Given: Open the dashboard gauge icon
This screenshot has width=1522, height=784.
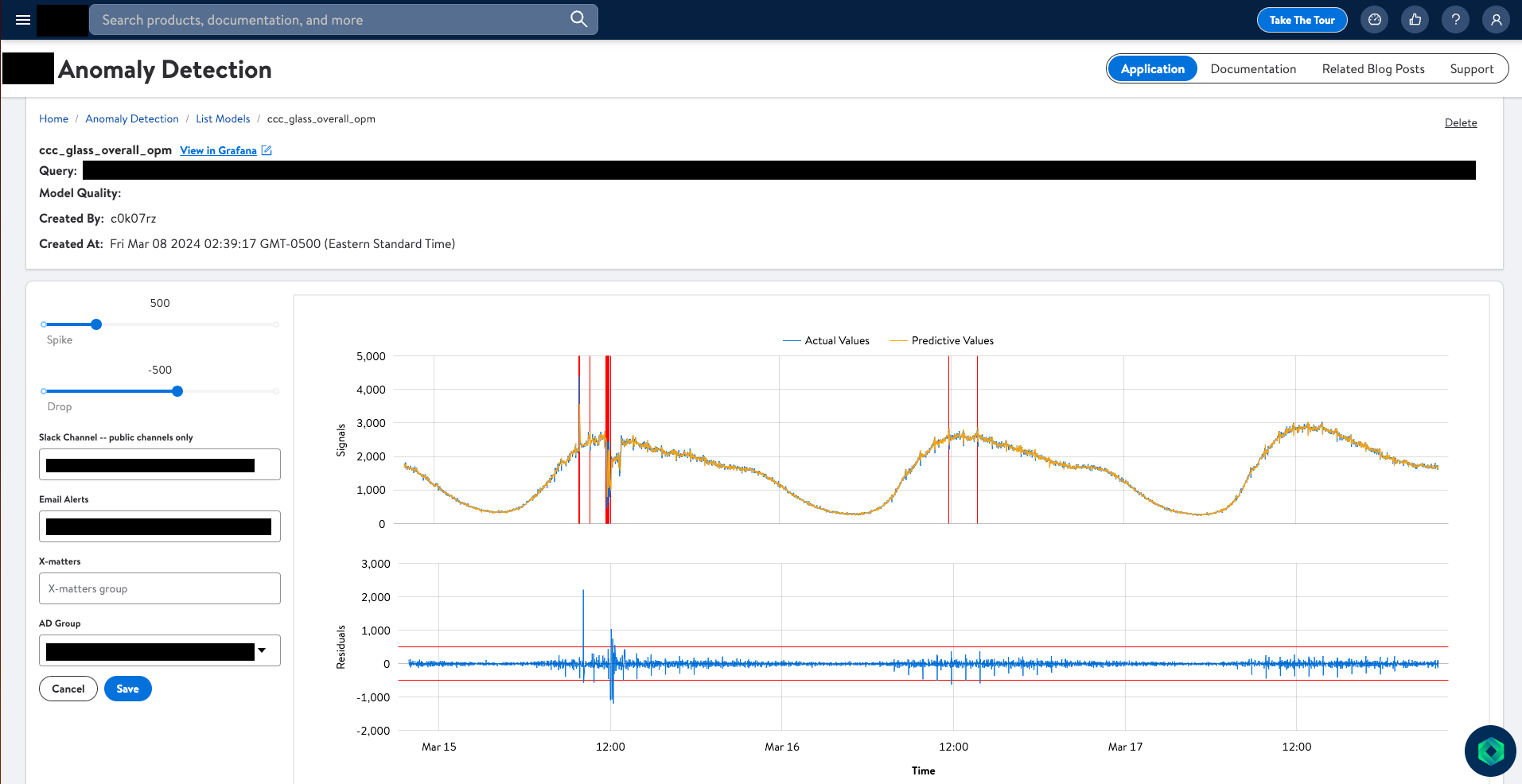Looking at the screenshot, I should [1374, 20].
